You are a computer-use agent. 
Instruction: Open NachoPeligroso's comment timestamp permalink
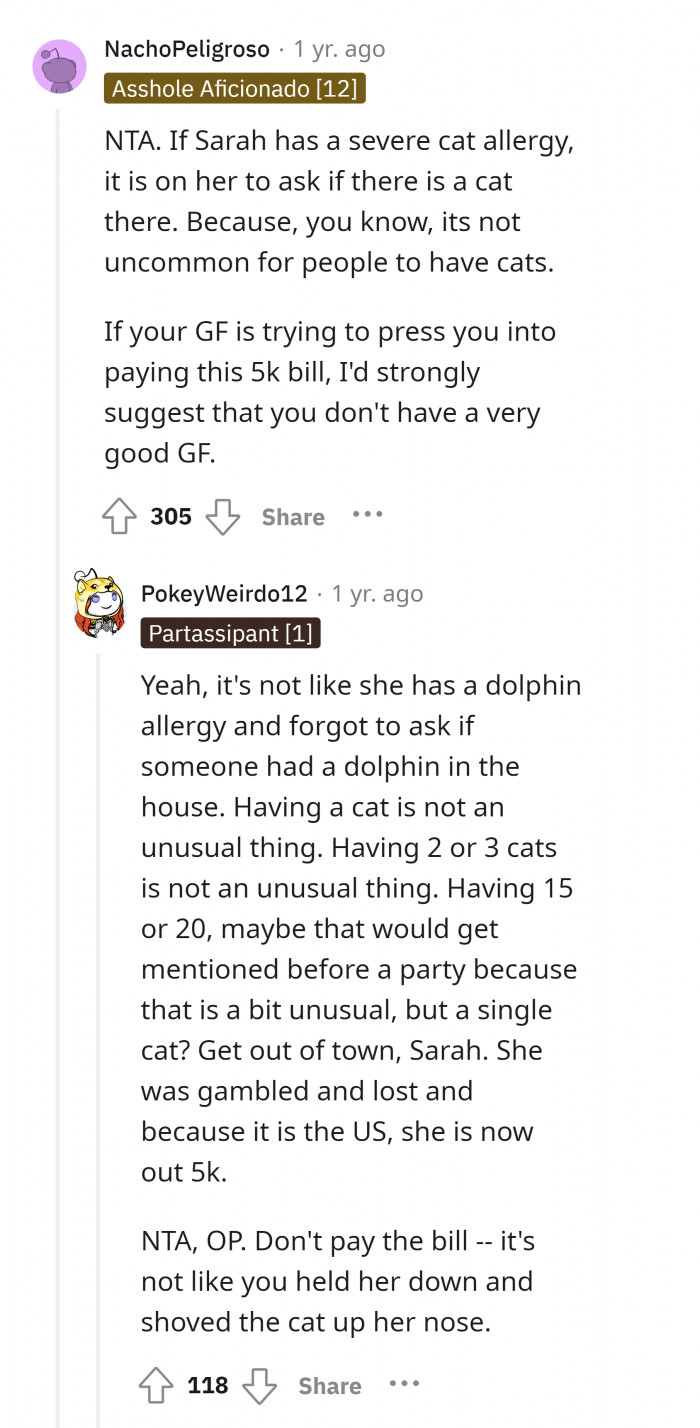[339, 49]
